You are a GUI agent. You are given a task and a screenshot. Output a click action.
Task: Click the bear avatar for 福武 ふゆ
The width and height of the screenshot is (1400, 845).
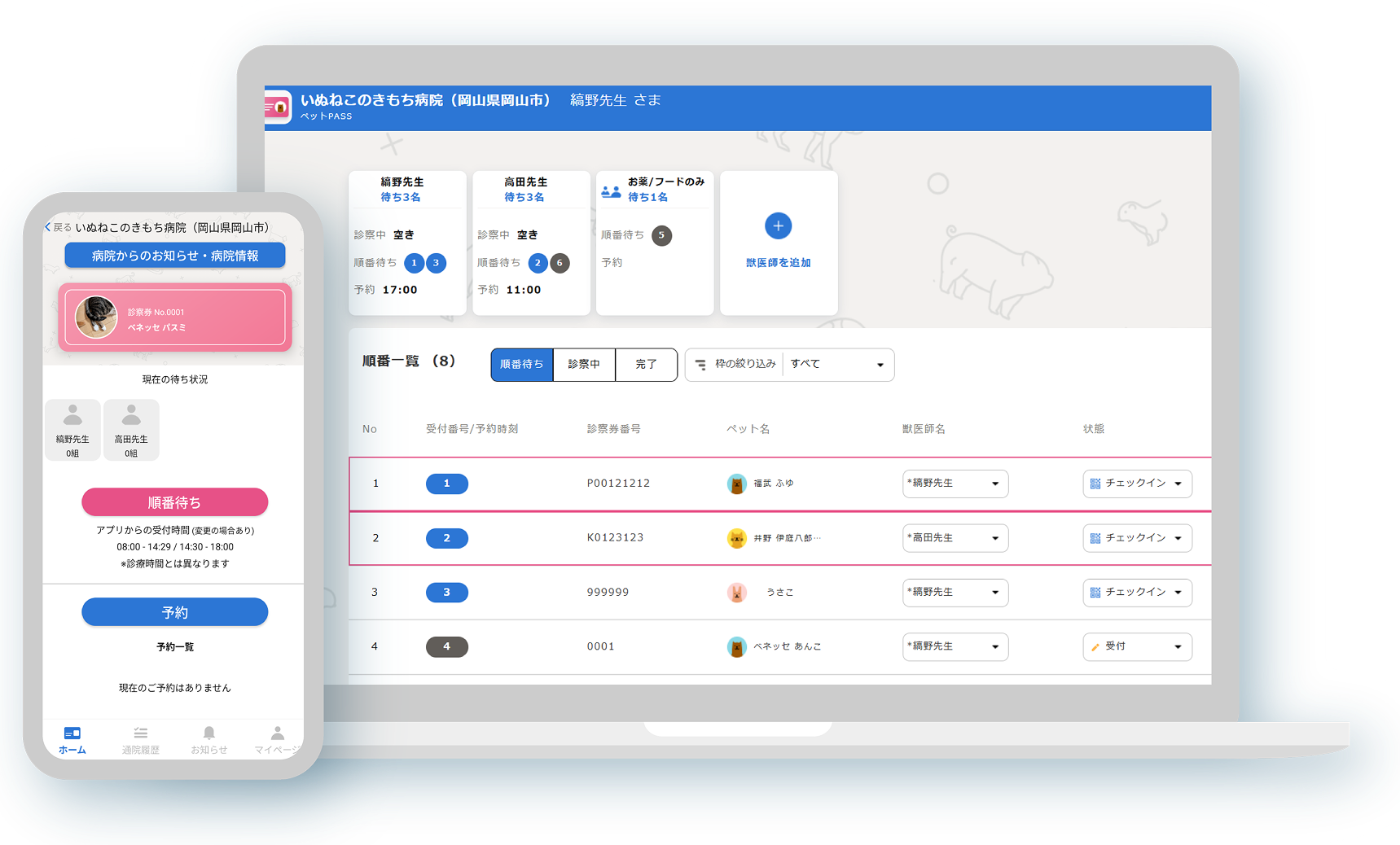[738, 484]
